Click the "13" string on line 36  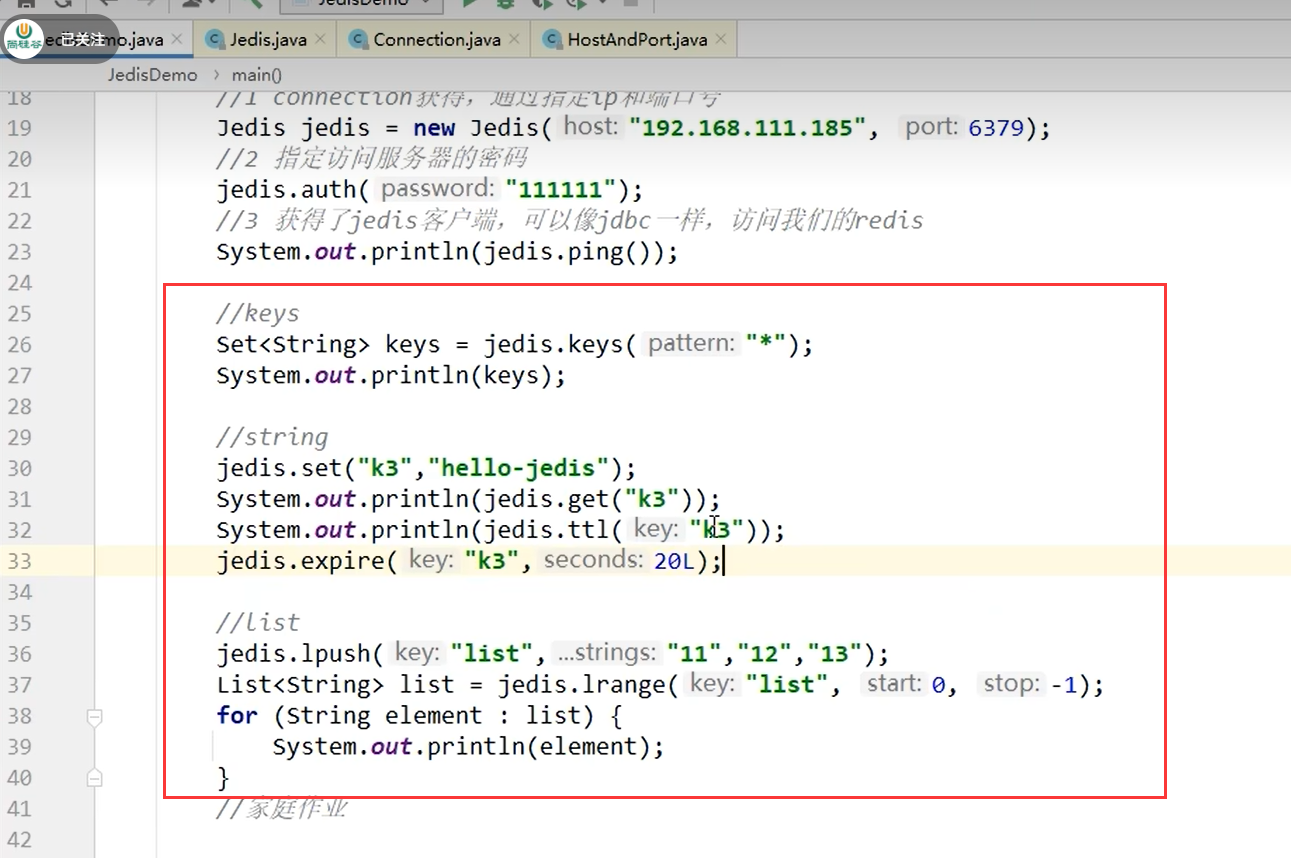(835, 654)
